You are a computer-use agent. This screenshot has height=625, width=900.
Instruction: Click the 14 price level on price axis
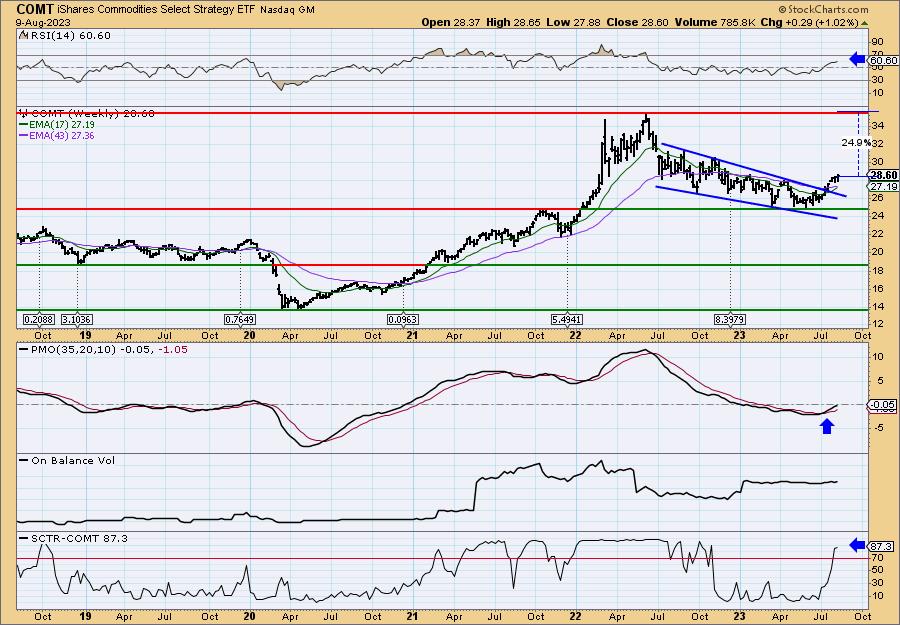876,306
